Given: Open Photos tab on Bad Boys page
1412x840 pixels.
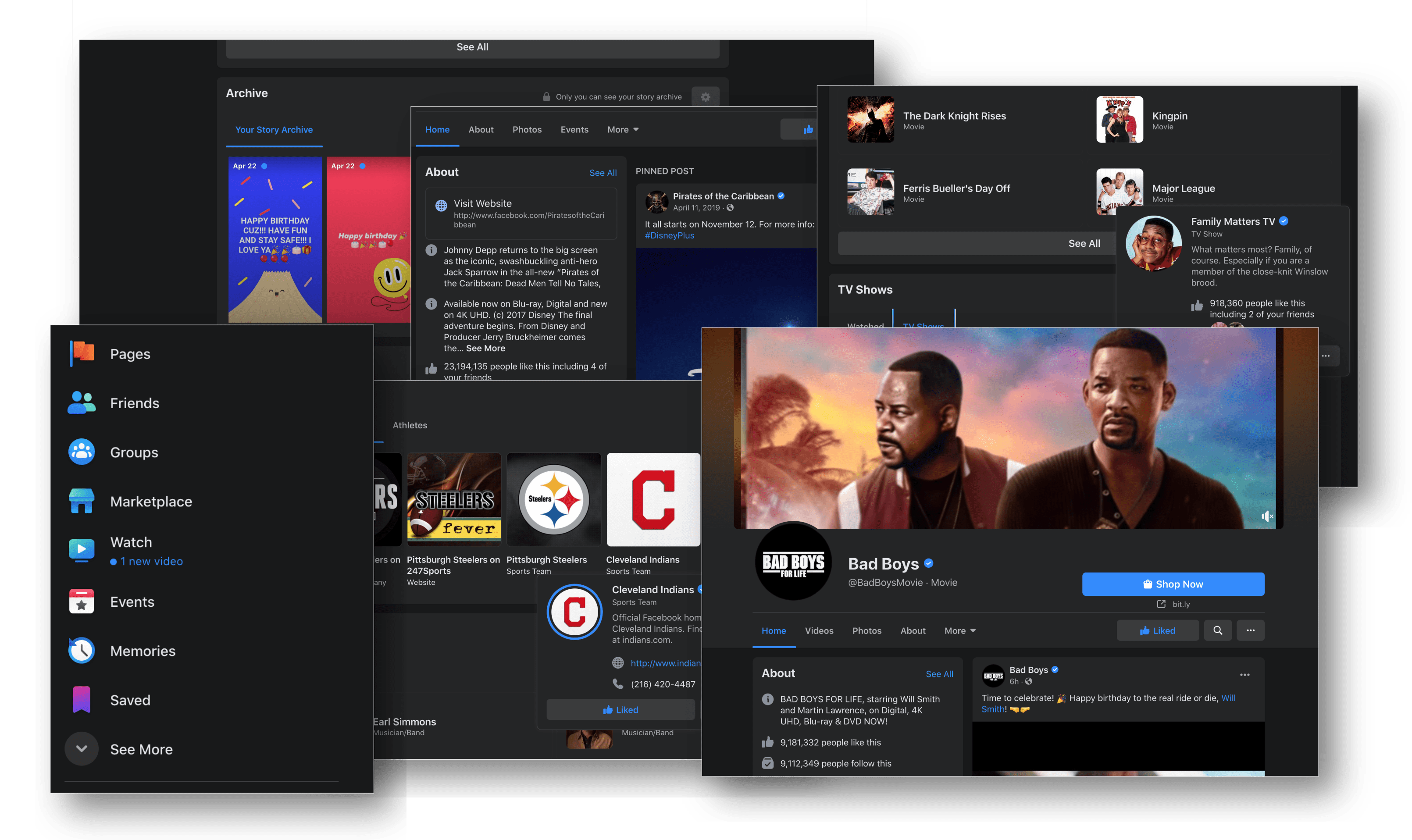Looking at the screenshot, I should click(x=867, y=631).
